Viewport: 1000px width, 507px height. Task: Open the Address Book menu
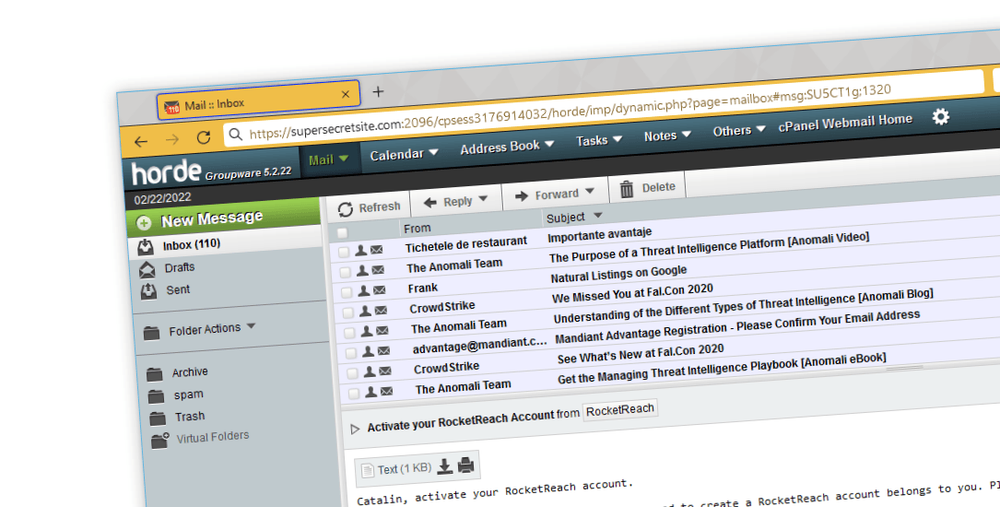coord(507,147)
